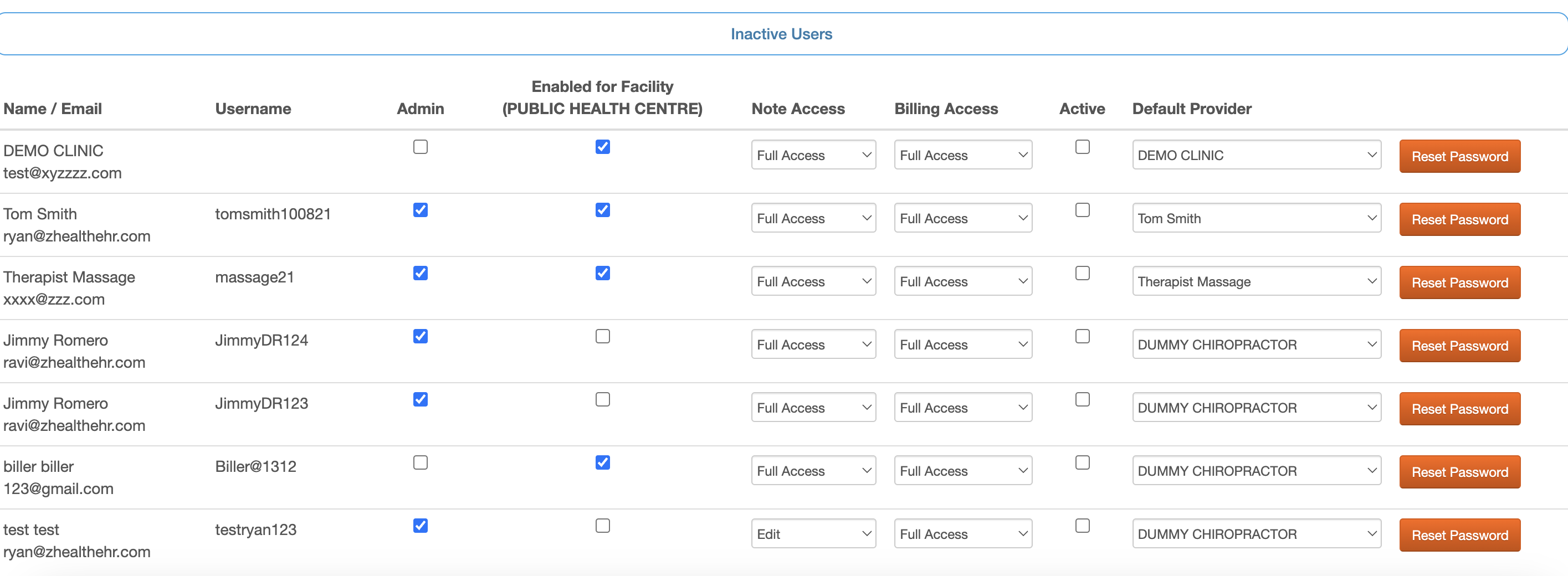The image size is (1568, 576).
Task: Toggle Admin checkbox for DEMO CLINIC
Action: coord(420,147)
